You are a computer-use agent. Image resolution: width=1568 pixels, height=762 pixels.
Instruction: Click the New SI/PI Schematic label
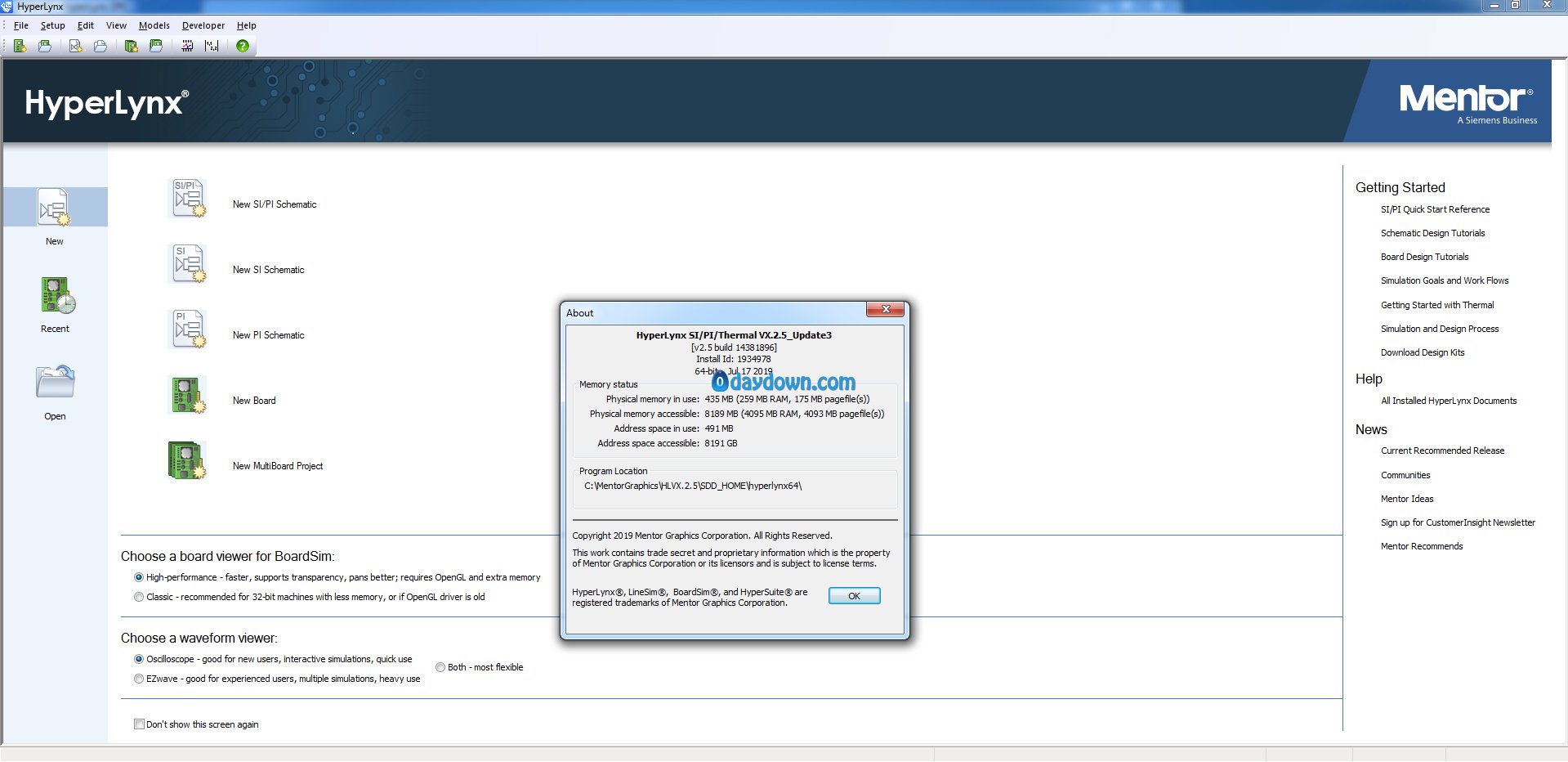[x=275, y=204]
